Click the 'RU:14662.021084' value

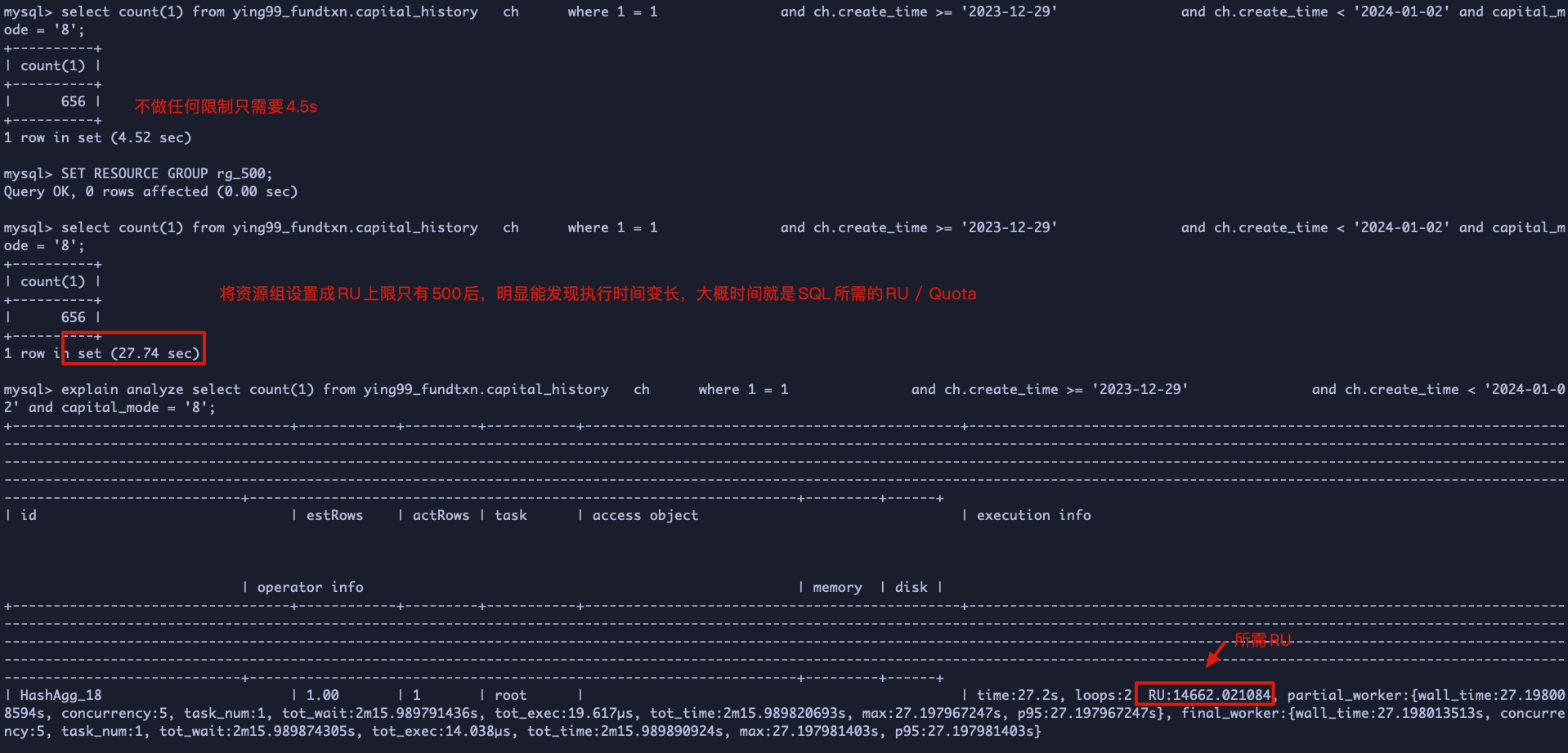(x=1209, y=695)
